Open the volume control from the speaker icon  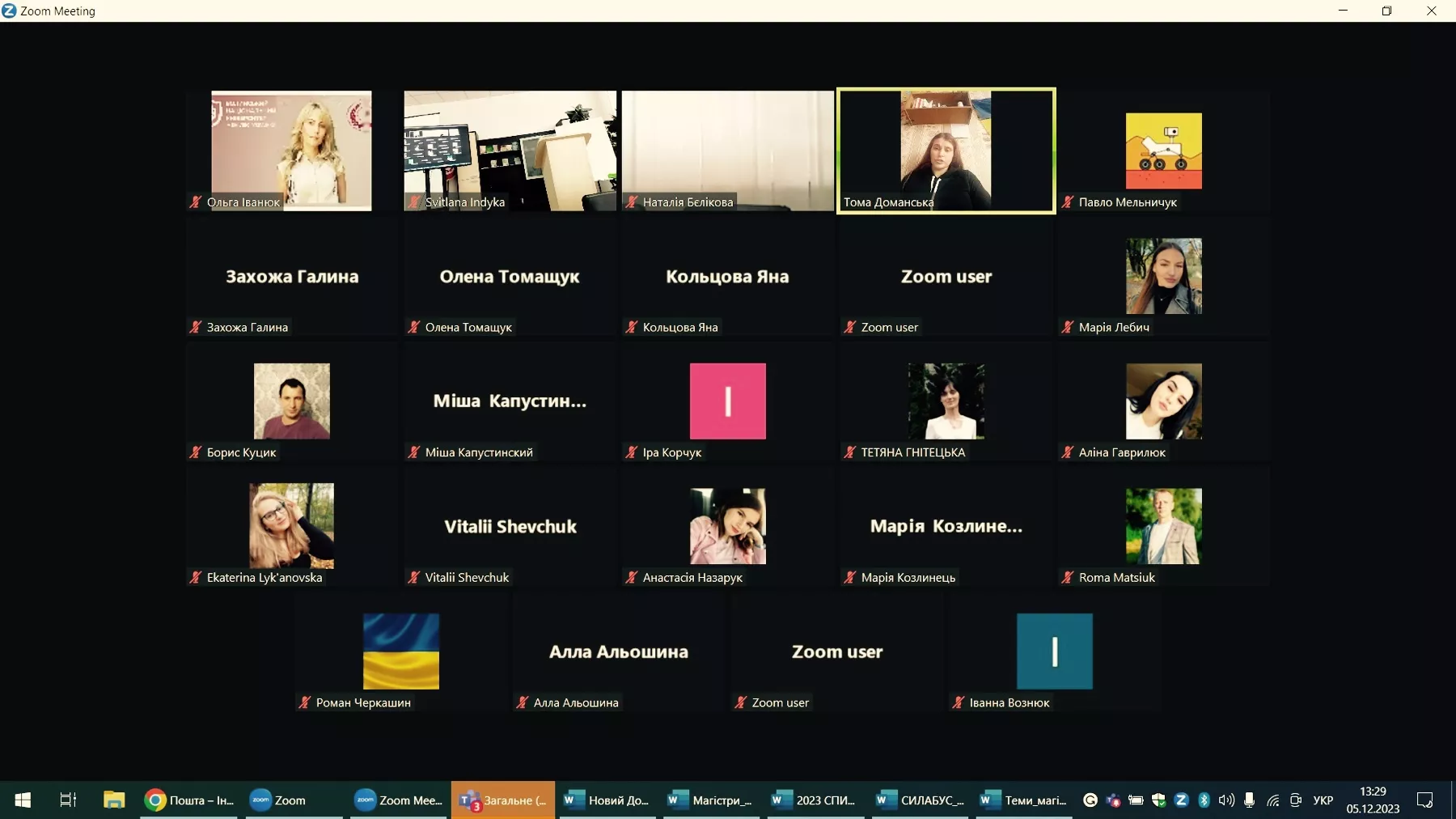1226,800
